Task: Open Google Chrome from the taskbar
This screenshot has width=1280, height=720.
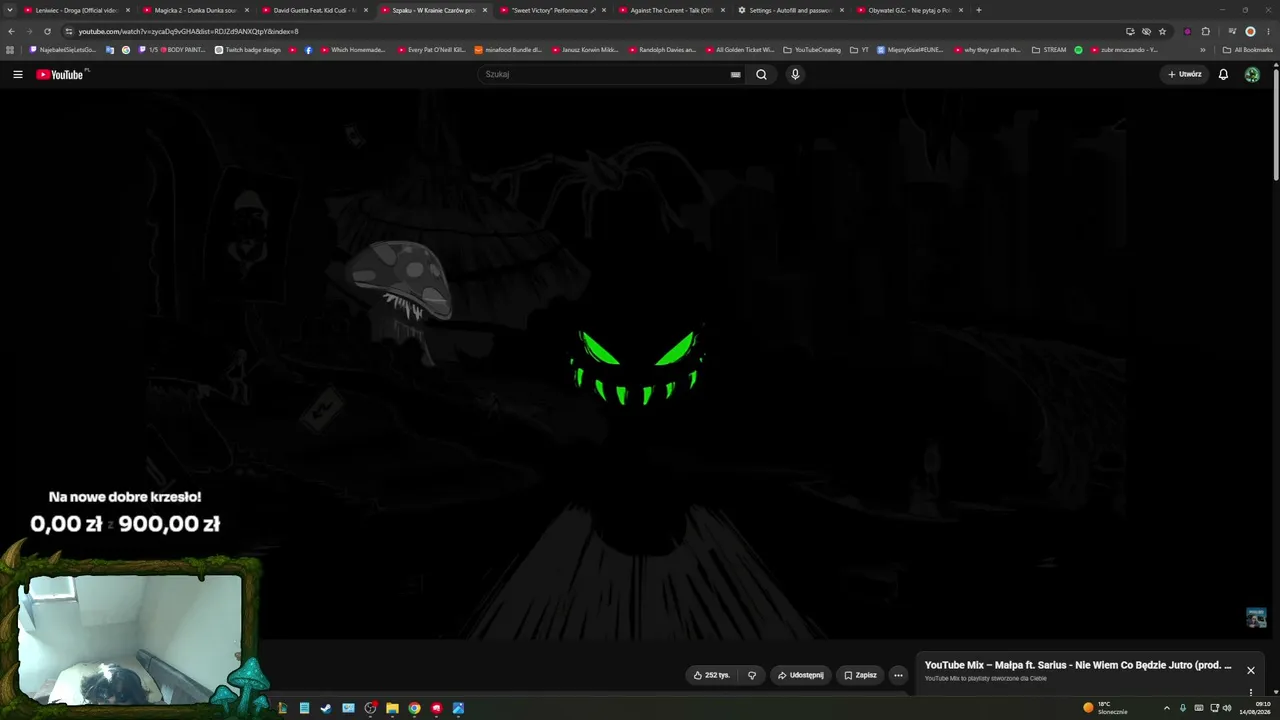Action: pyautogui.click(x=414, y=708)
